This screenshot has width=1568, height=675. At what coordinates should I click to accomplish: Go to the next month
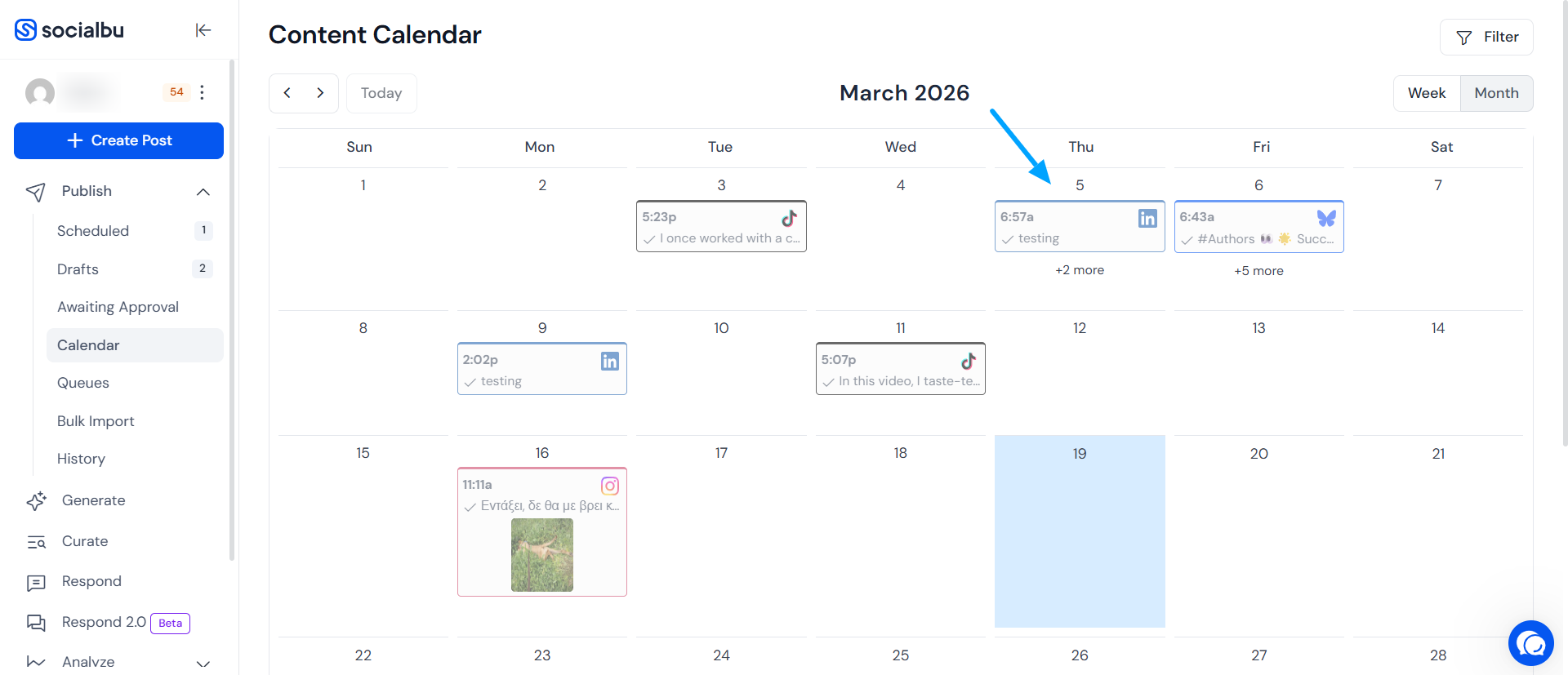(321, 93)
